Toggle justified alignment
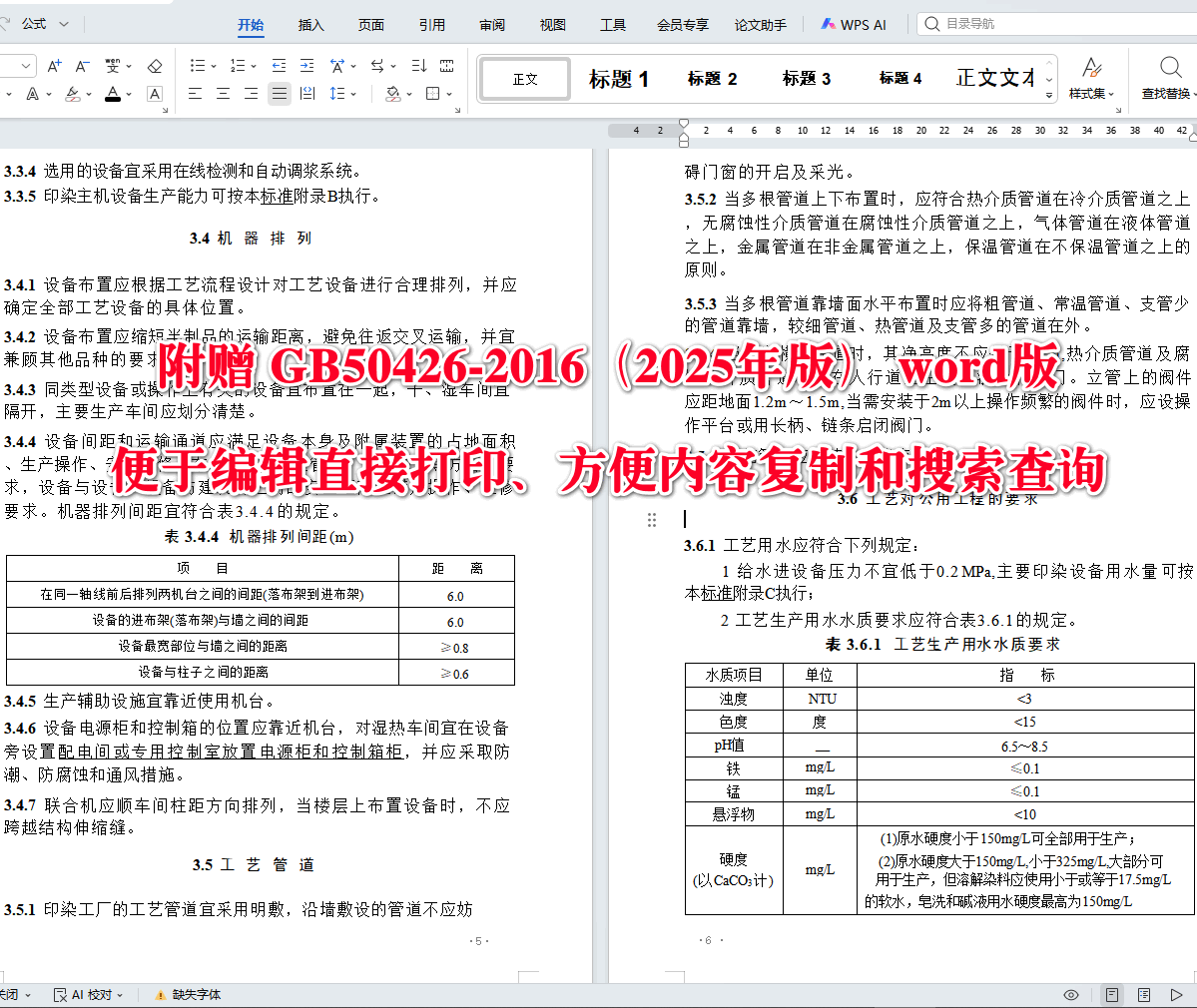 280,94
